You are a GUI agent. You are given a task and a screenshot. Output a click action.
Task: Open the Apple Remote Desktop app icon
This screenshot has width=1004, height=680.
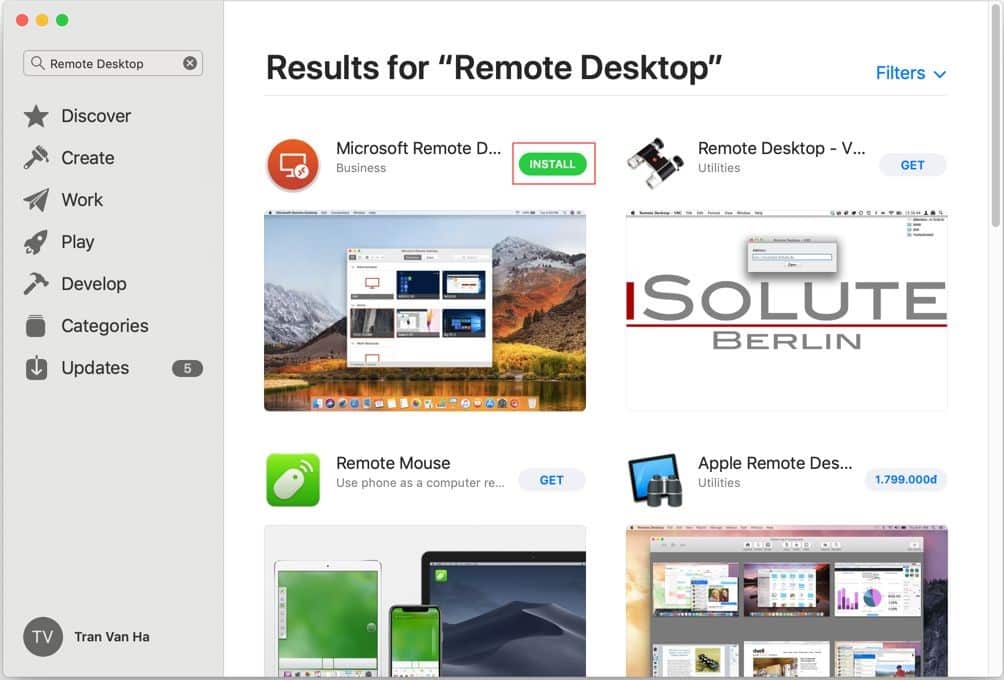pyautogui.click(x=654, y=480)
